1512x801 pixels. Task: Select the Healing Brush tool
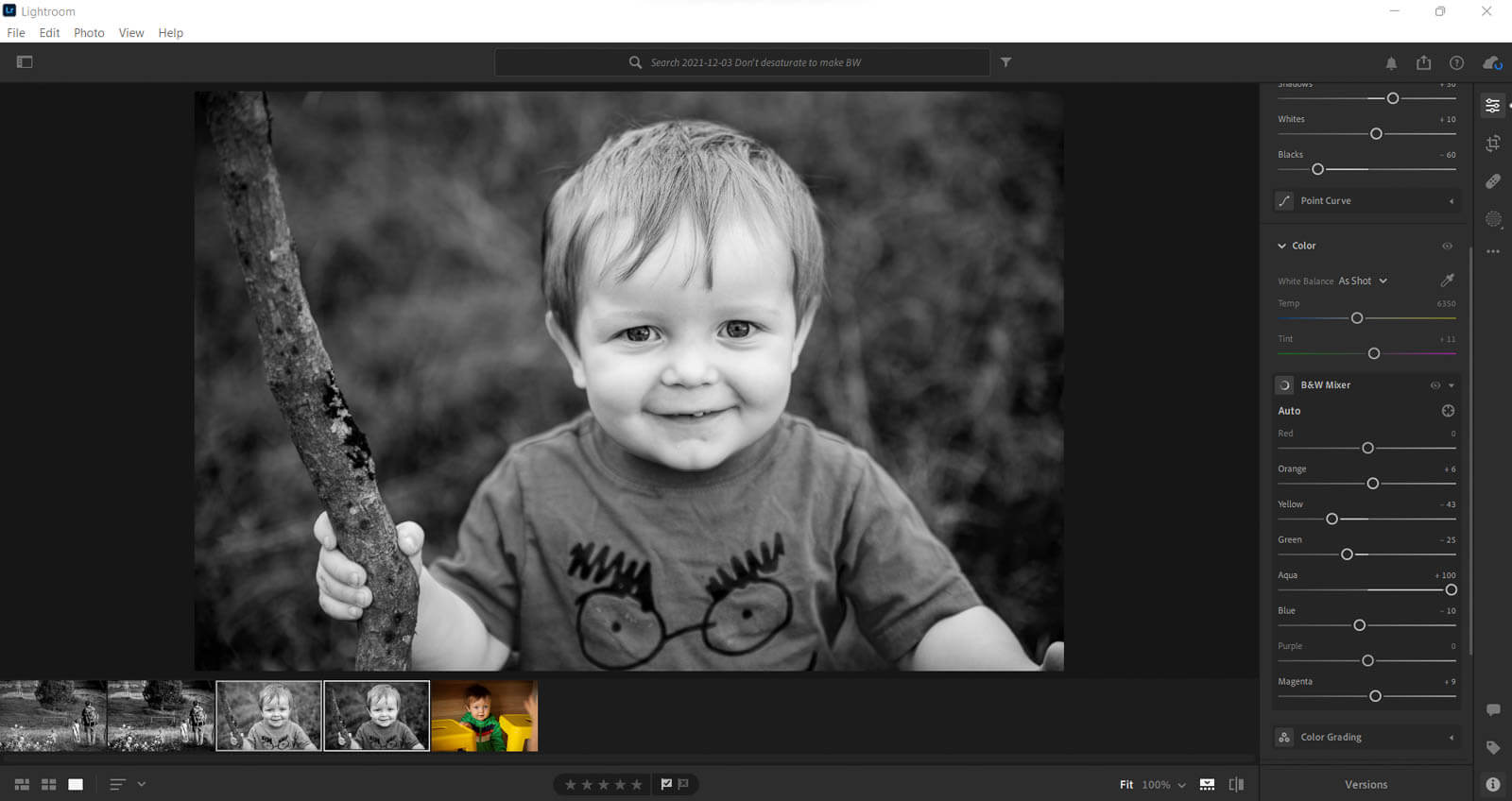(1492, 181)
